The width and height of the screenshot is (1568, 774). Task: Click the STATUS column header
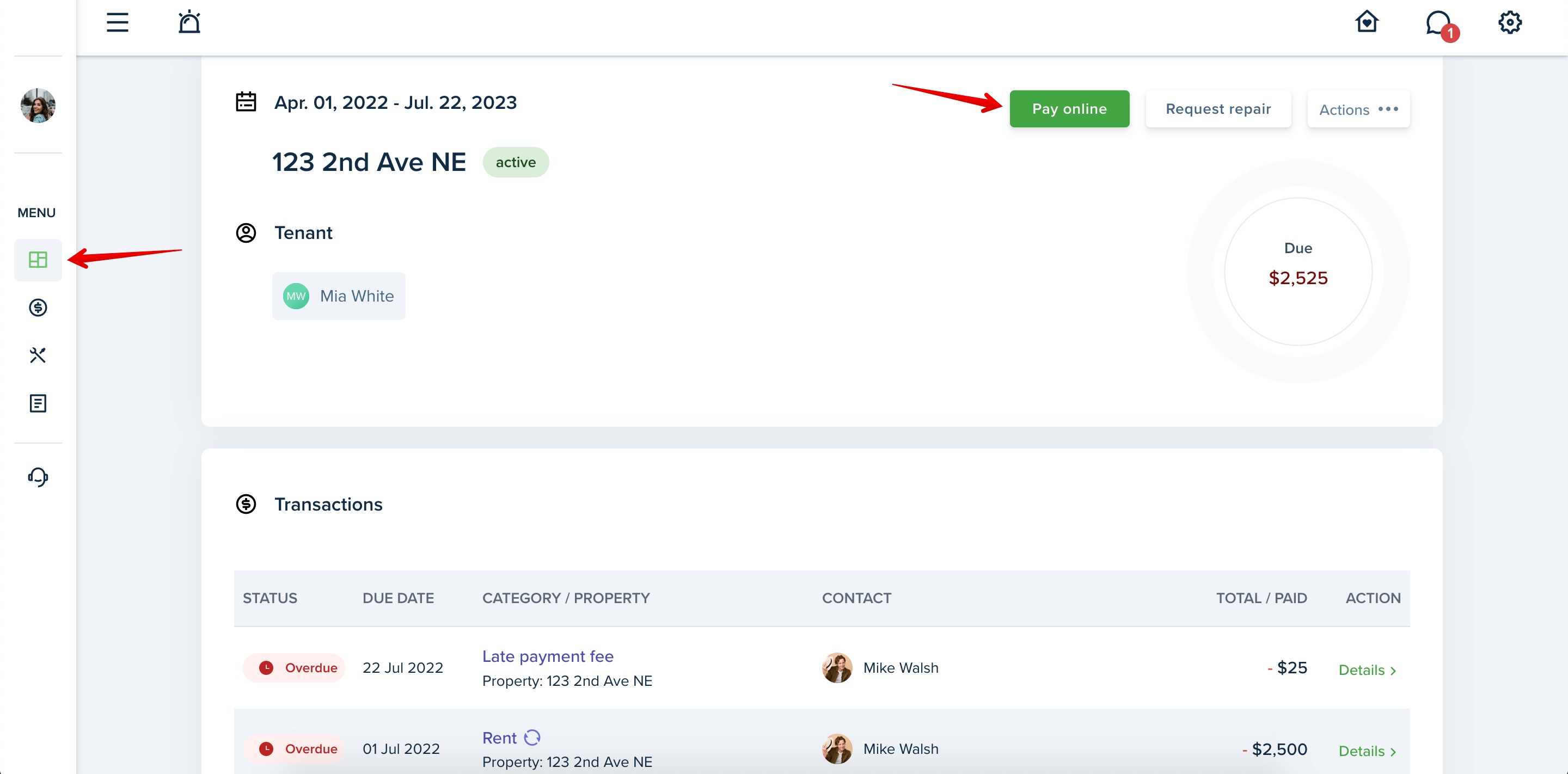pyautogui.click(x=269, y=598)
